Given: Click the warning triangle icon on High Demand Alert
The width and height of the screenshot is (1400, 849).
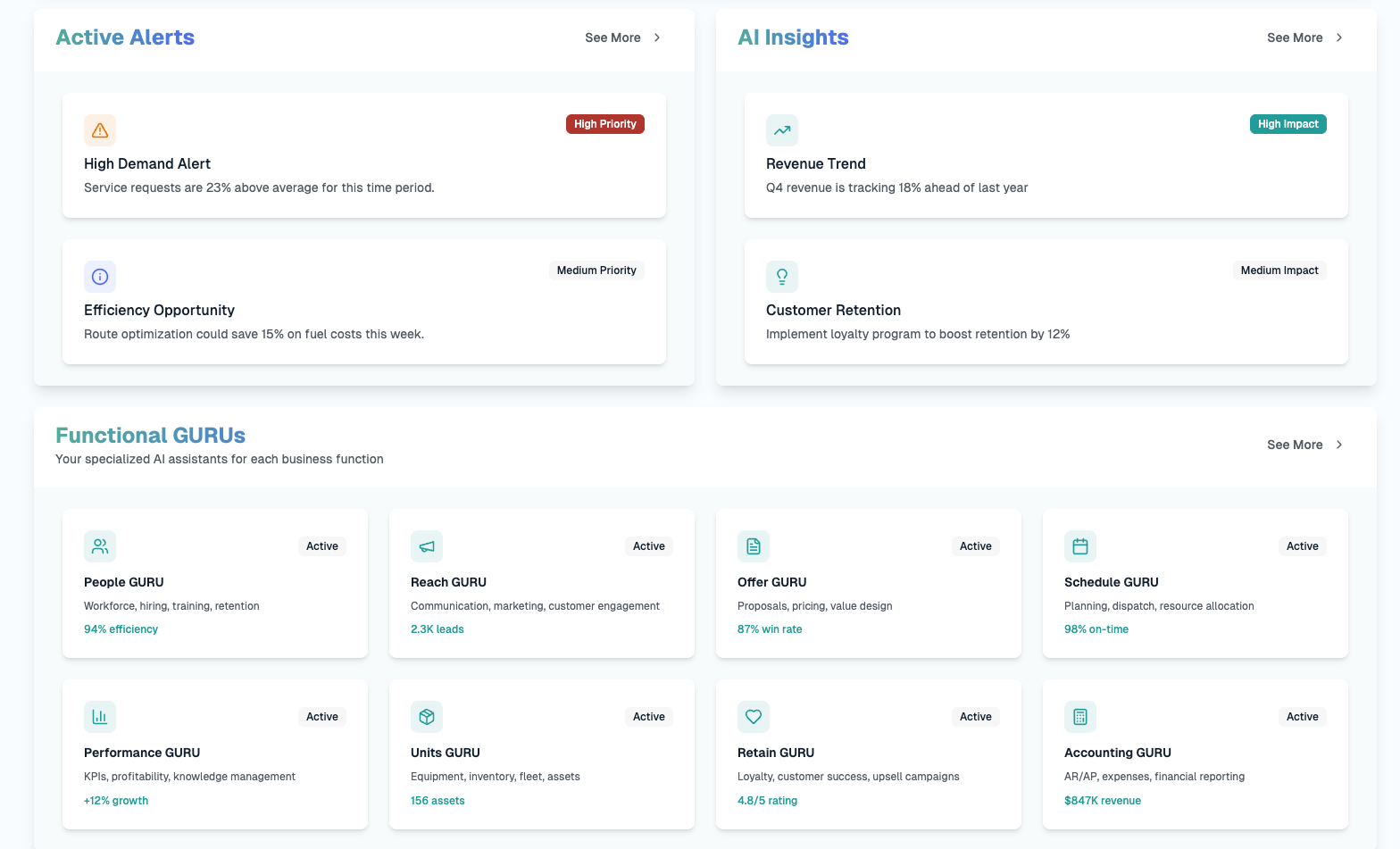Looking at the screenshot, I should click(100, 130).
